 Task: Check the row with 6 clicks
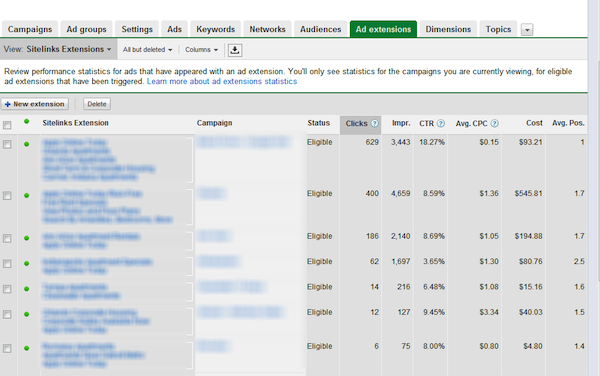coord(7,348)
